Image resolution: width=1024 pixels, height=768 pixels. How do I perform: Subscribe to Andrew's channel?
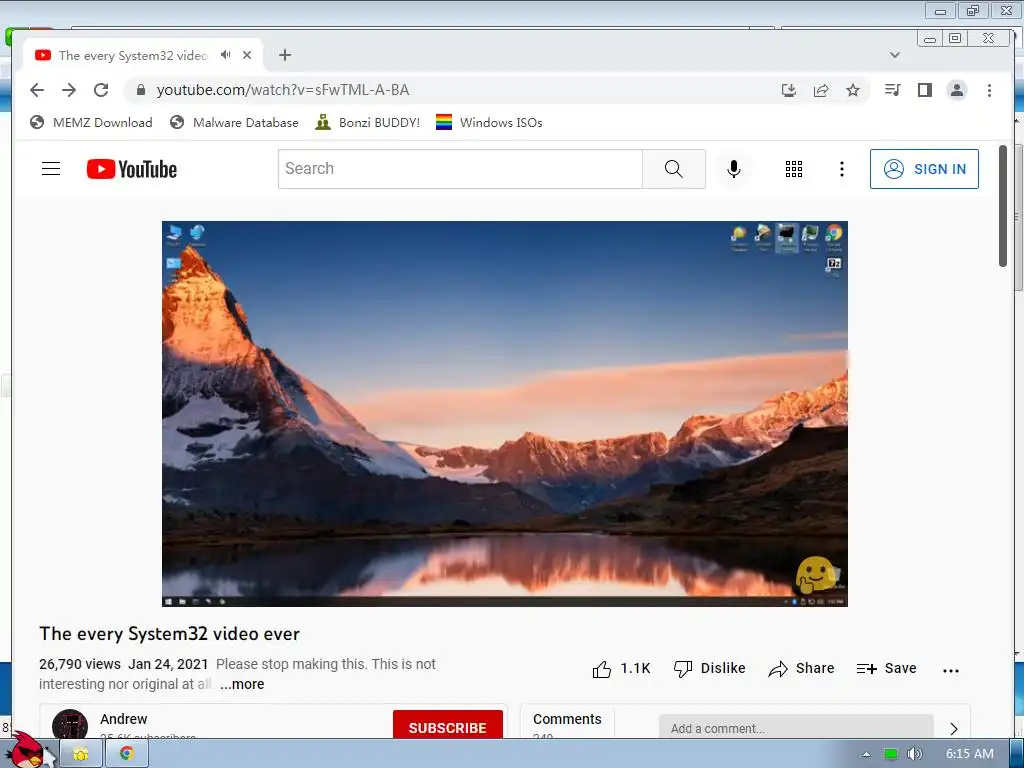[x=448, y=725]
